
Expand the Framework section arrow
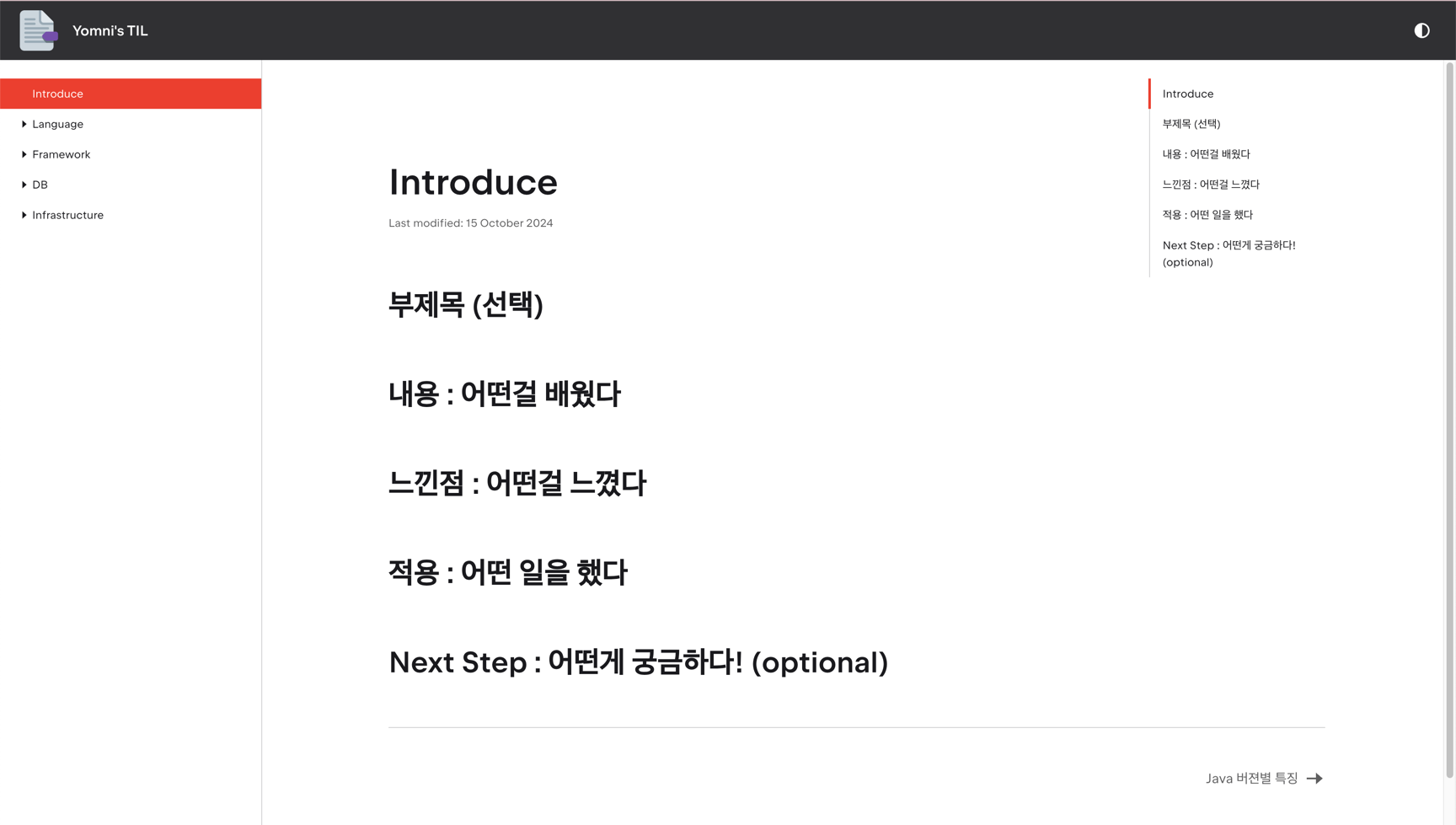[24, 154]
